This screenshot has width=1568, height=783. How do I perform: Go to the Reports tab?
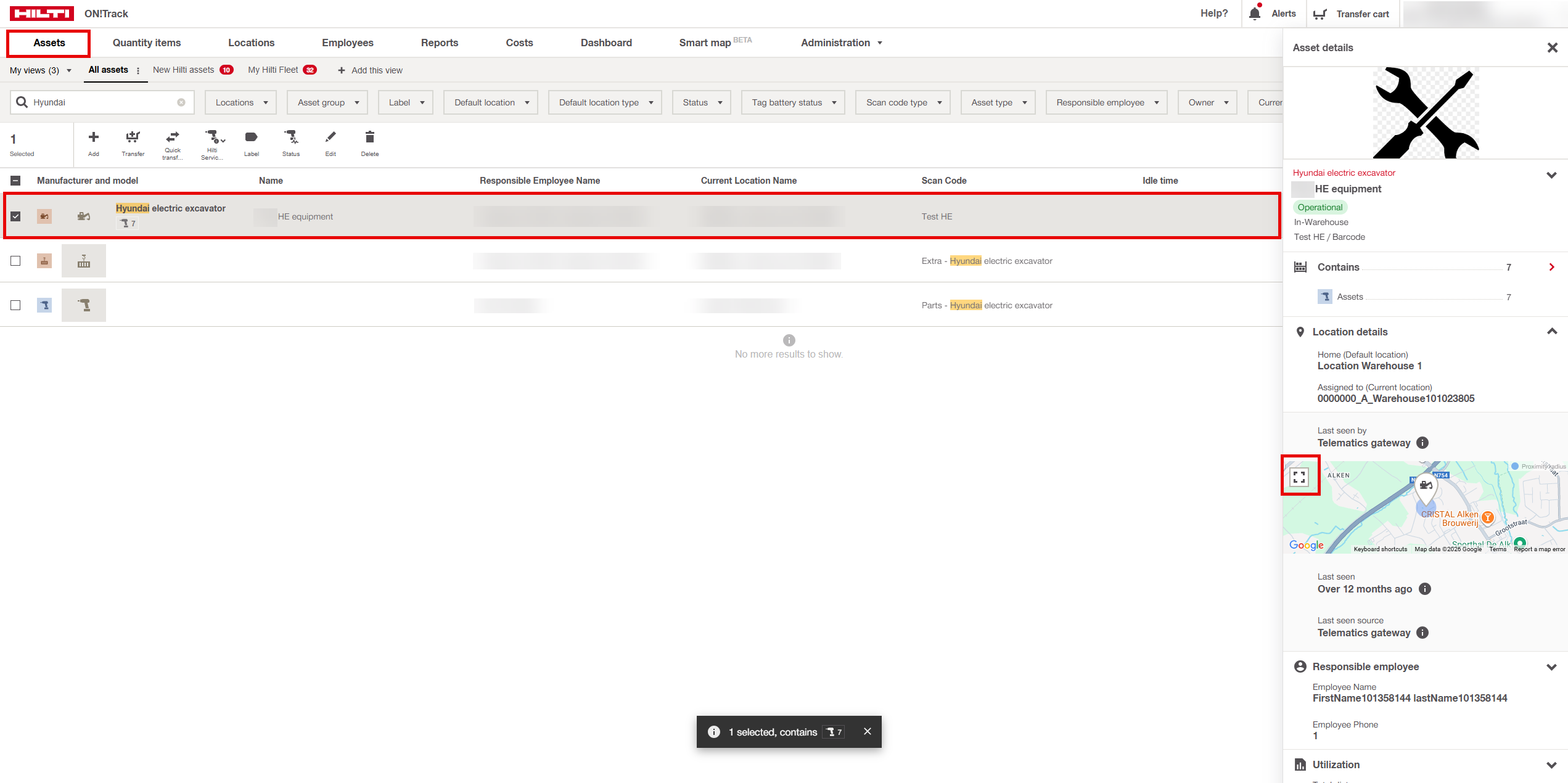440,43
